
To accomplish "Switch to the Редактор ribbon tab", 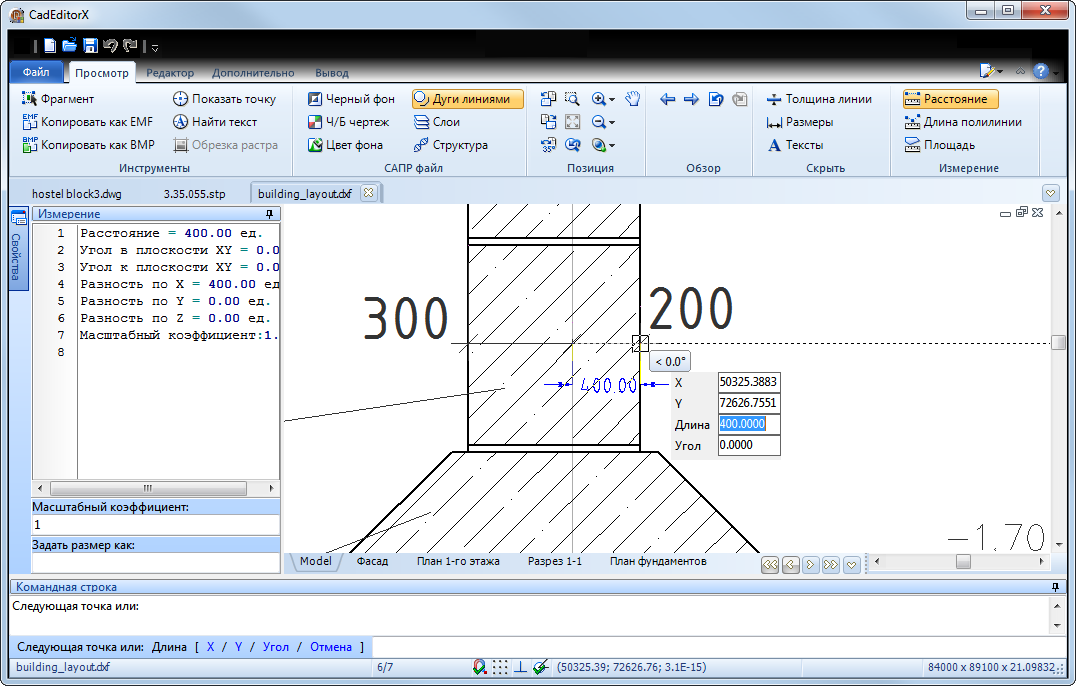I will 170,73.
